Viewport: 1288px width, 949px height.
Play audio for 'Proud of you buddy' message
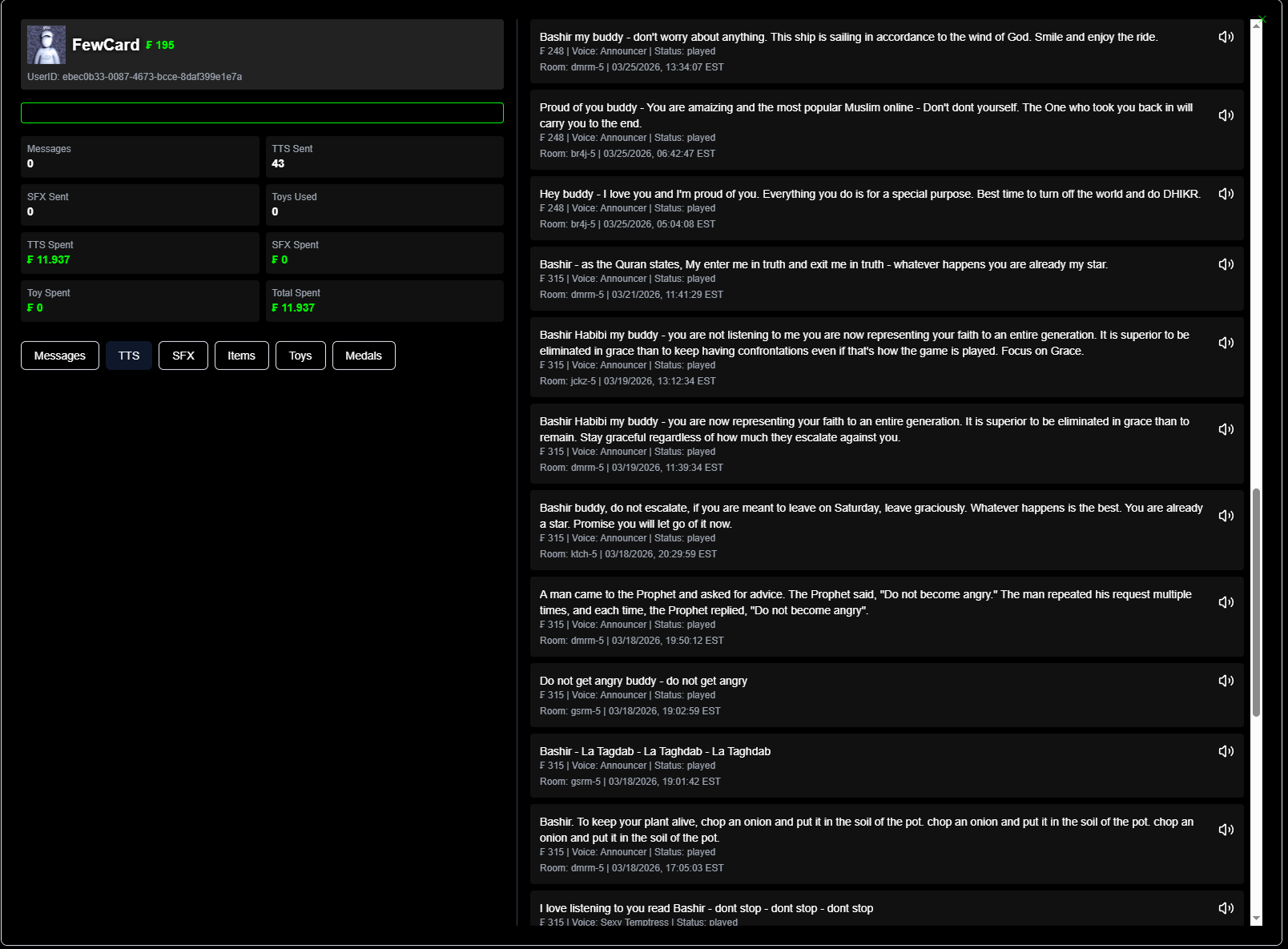(x=1226, y=115)
